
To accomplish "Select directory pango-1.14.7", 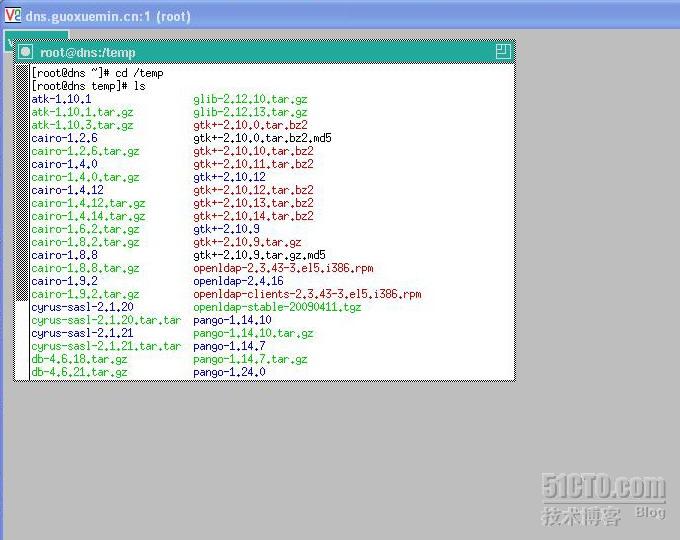I will (229, 346).
